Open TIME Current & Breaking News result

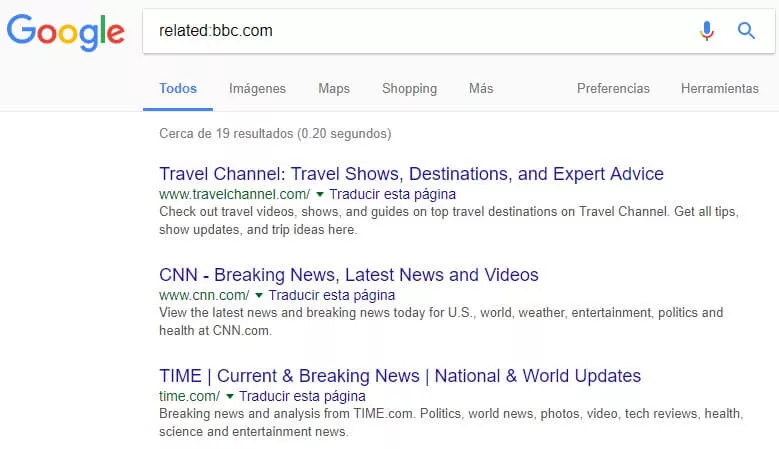click(400, 376)
